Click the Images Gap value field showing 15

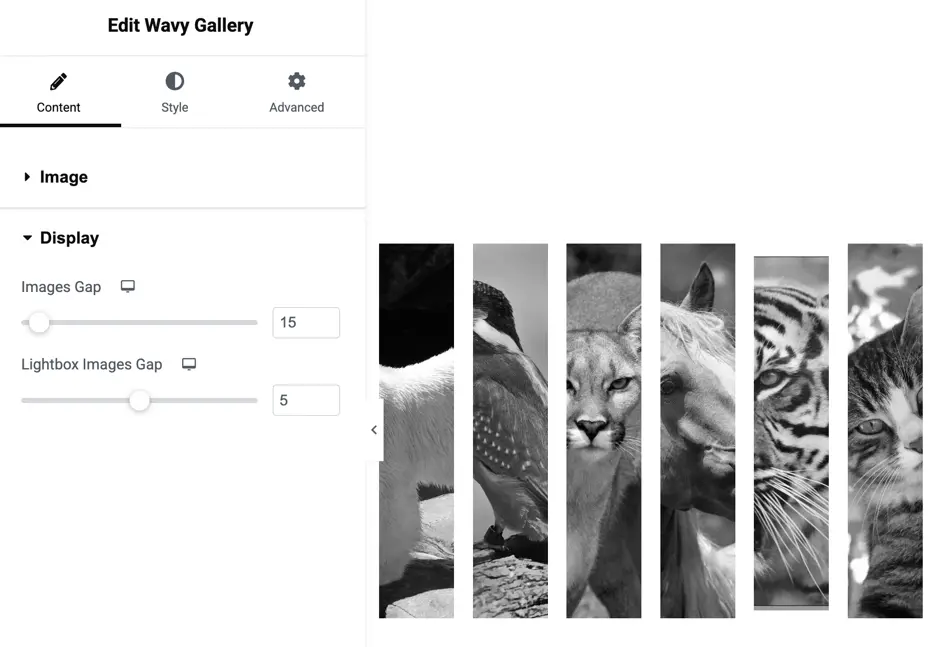pyautogui.click(x=306, y=322)
